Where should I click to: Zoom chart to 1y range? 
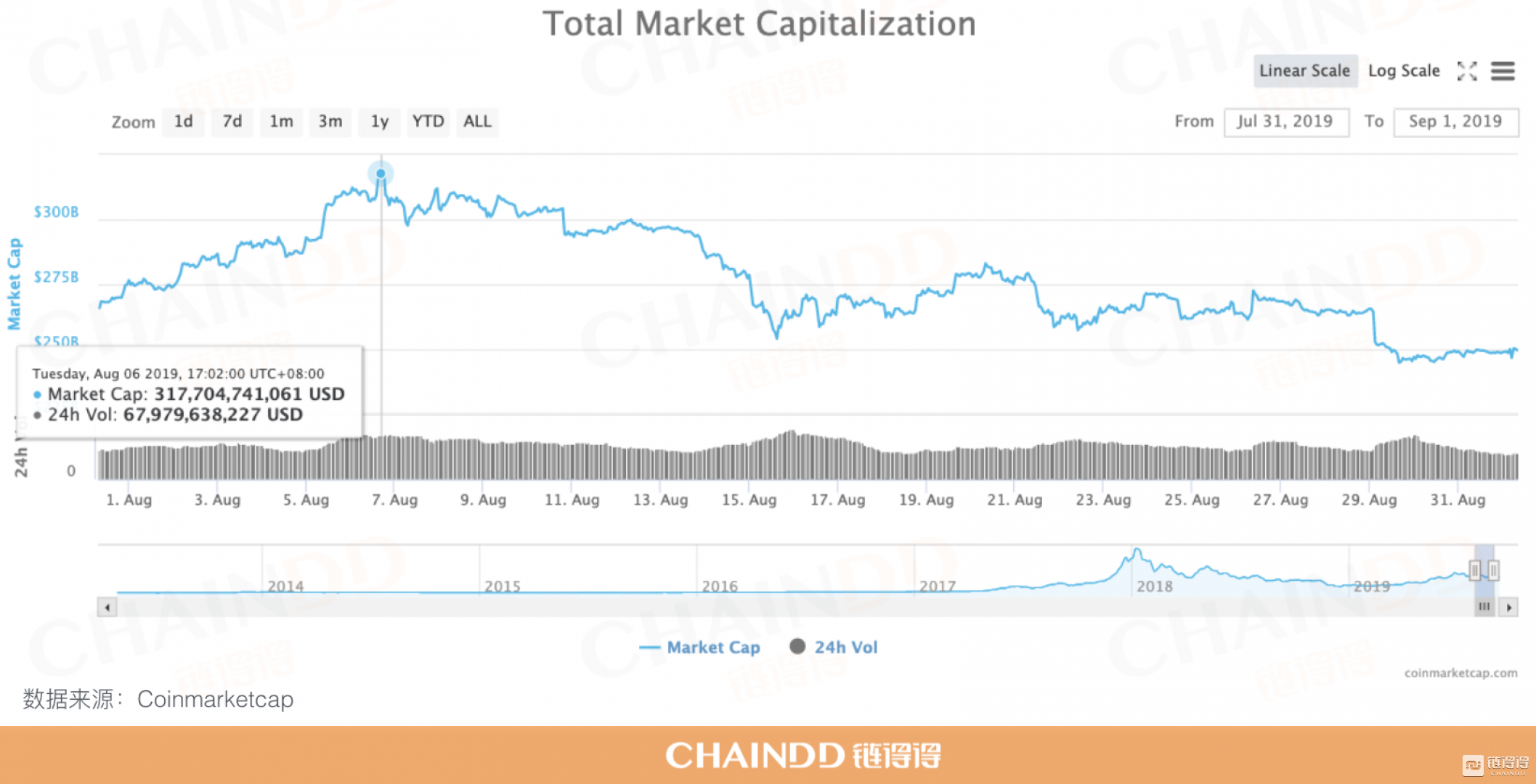click(379, 122)
